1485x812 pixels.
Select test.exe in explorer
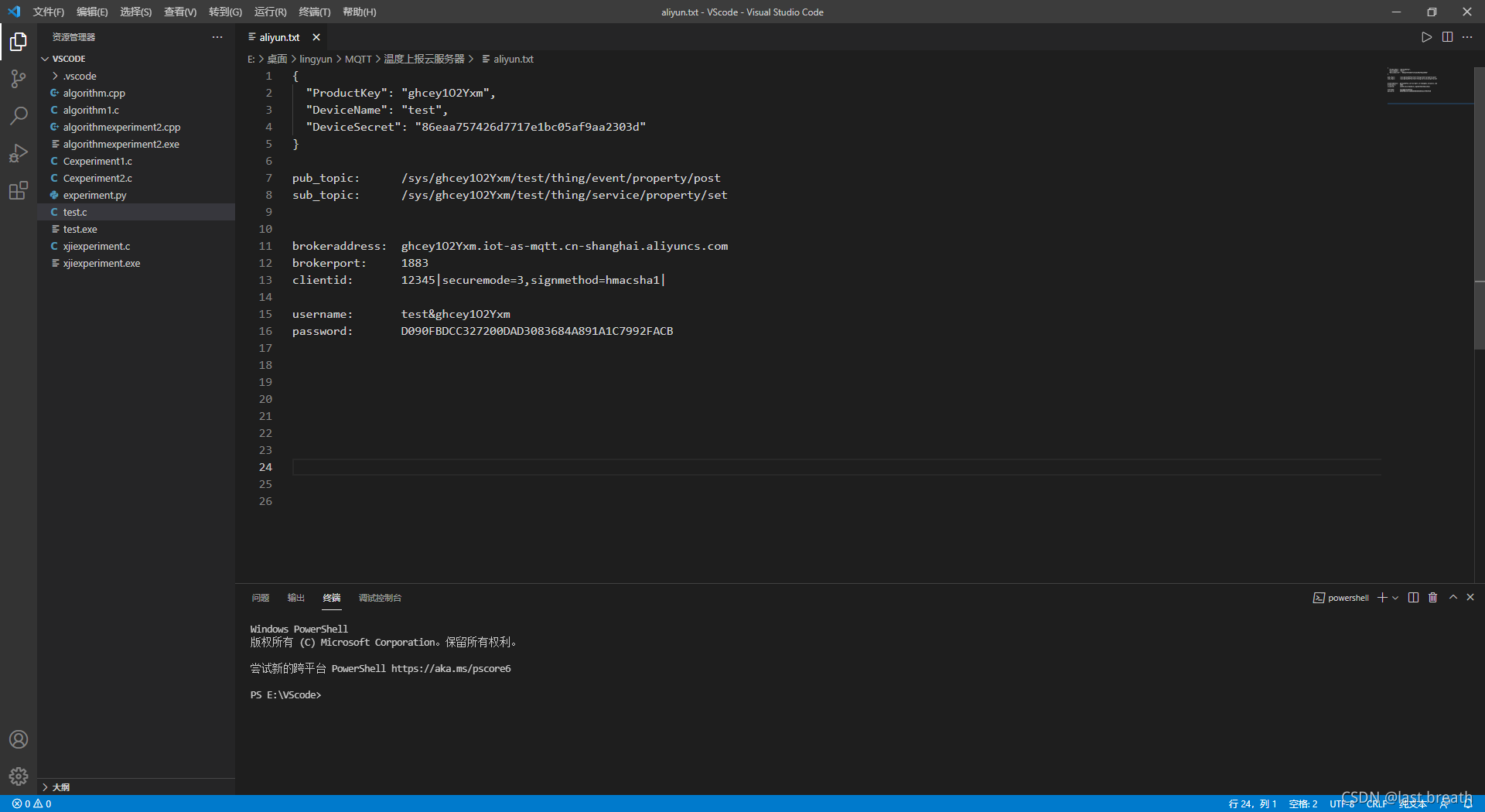click(x=136, y=229)
